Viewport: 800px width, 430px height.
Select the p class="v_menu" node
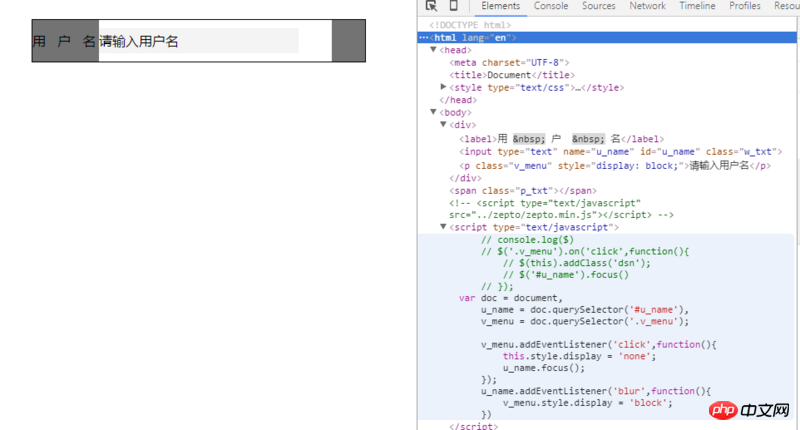[x=615, y=165]
